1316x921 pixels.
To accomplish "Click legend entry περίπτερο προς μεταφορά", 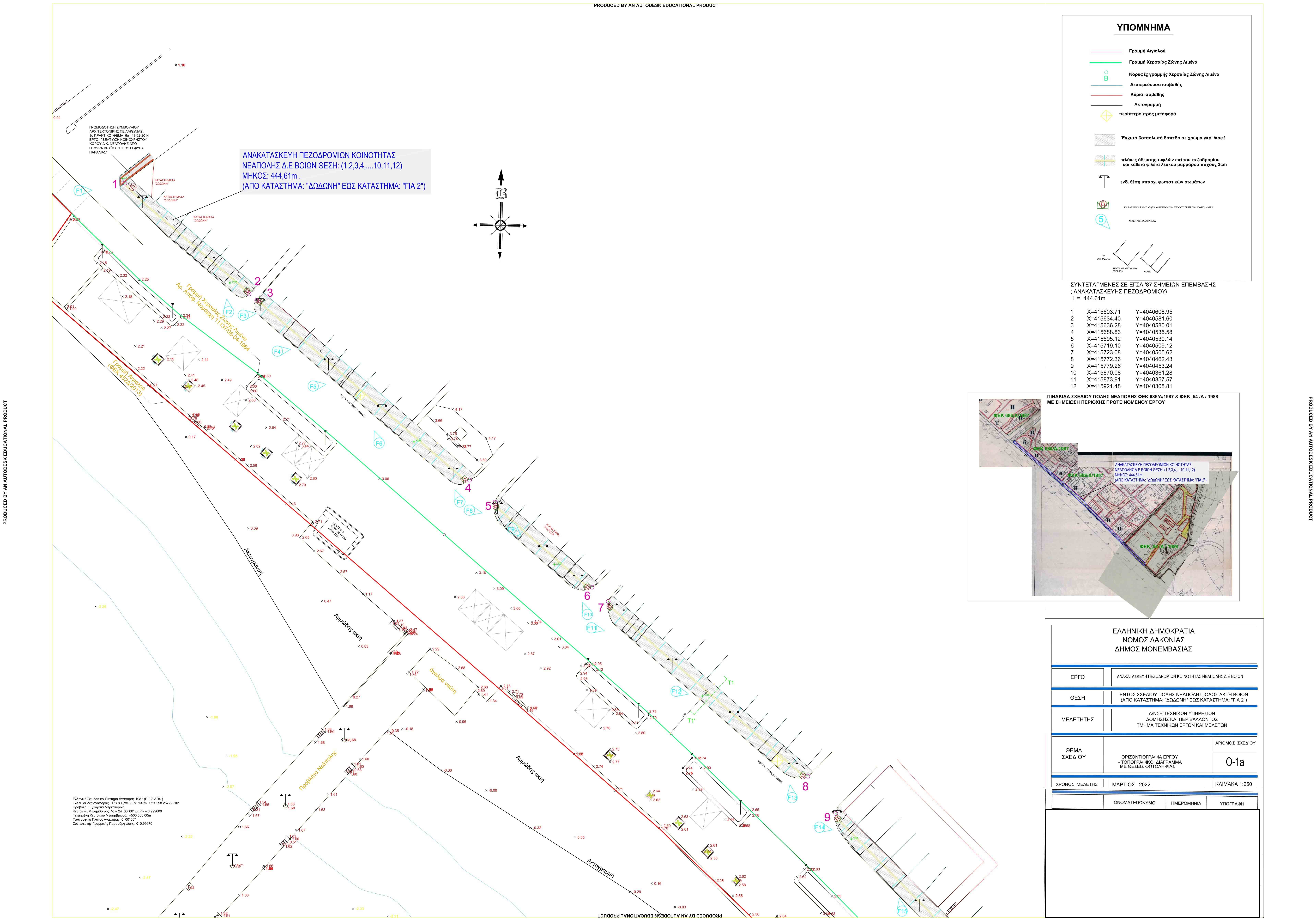I will coord(1148,114).
